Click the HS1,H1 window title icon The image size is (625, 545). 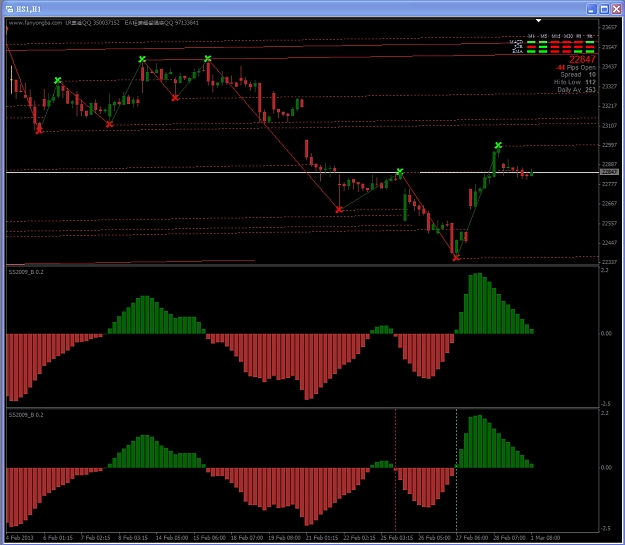point(9,9)
